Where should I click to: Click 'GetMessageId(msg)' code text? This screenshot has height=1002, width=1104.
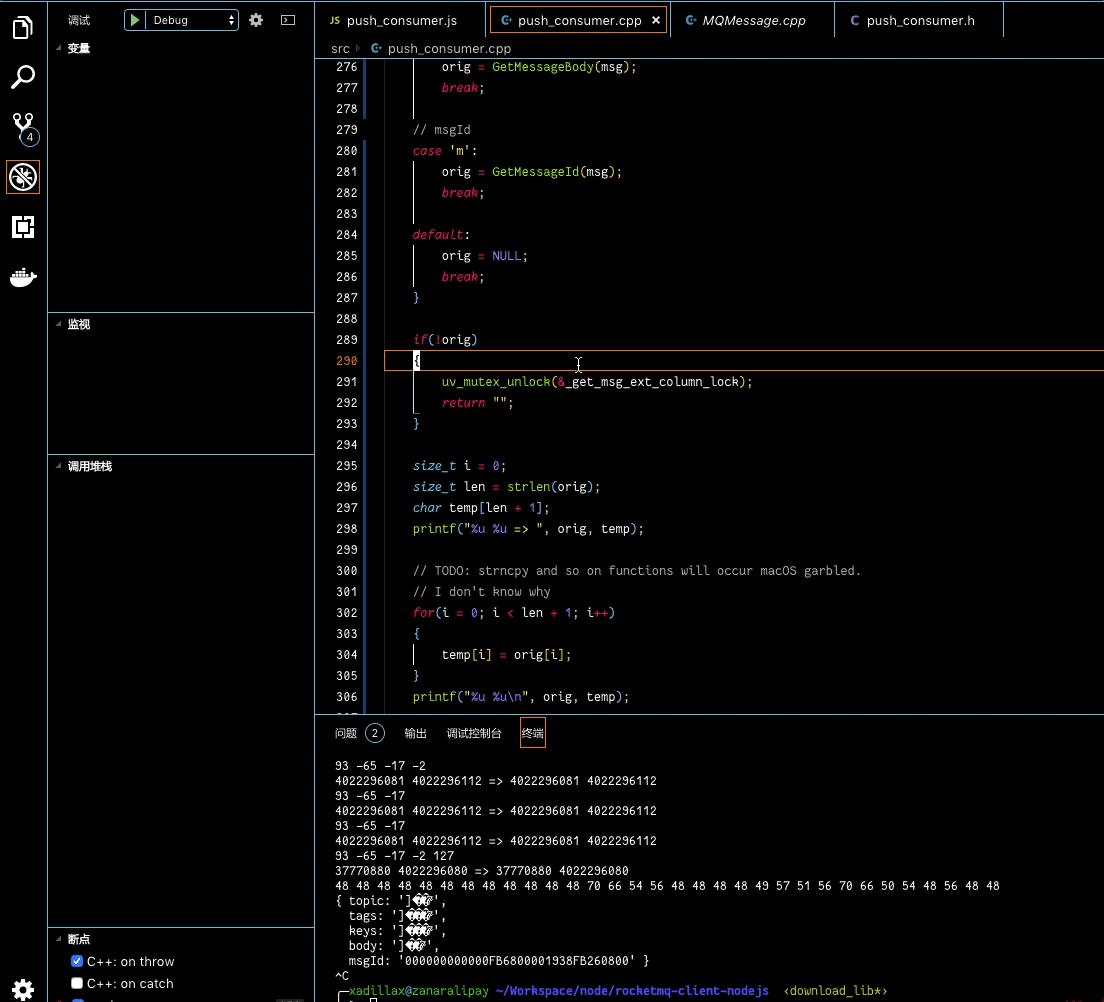point(553,172)
